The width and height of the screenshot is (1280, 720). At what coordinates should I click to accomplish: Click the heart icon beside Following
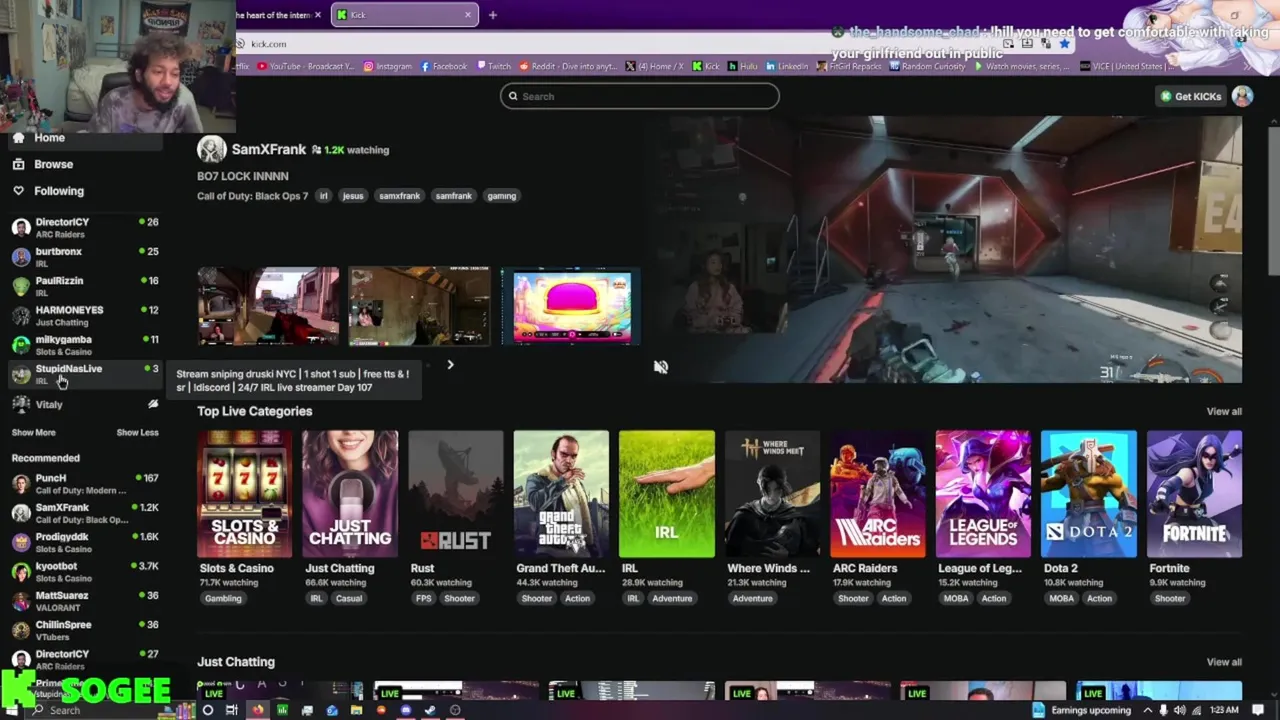(18, 191)
